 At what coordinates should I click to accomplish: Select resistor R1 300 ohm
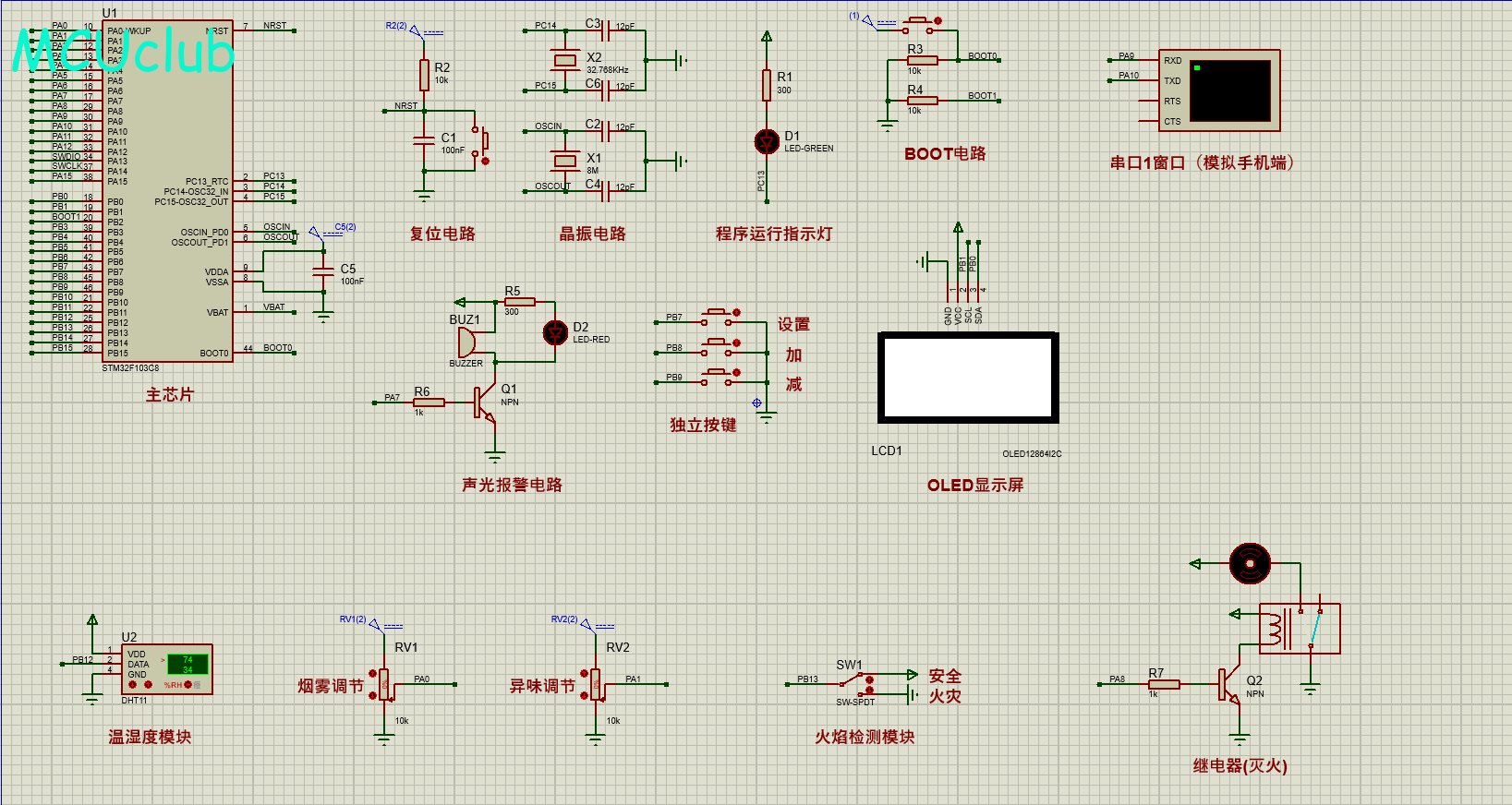click(767, 85)
